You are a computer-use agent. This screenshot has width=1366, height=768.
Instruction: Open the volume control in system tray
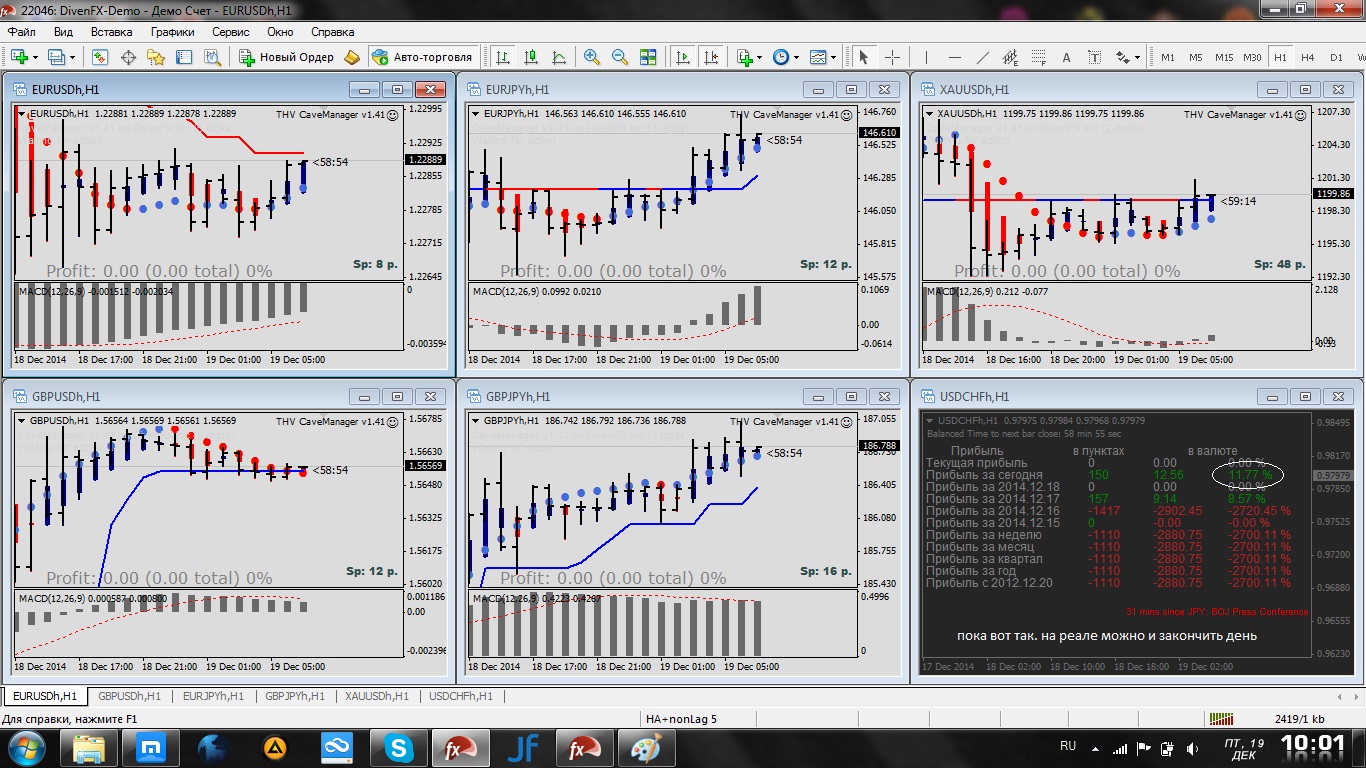point(1191,747)
